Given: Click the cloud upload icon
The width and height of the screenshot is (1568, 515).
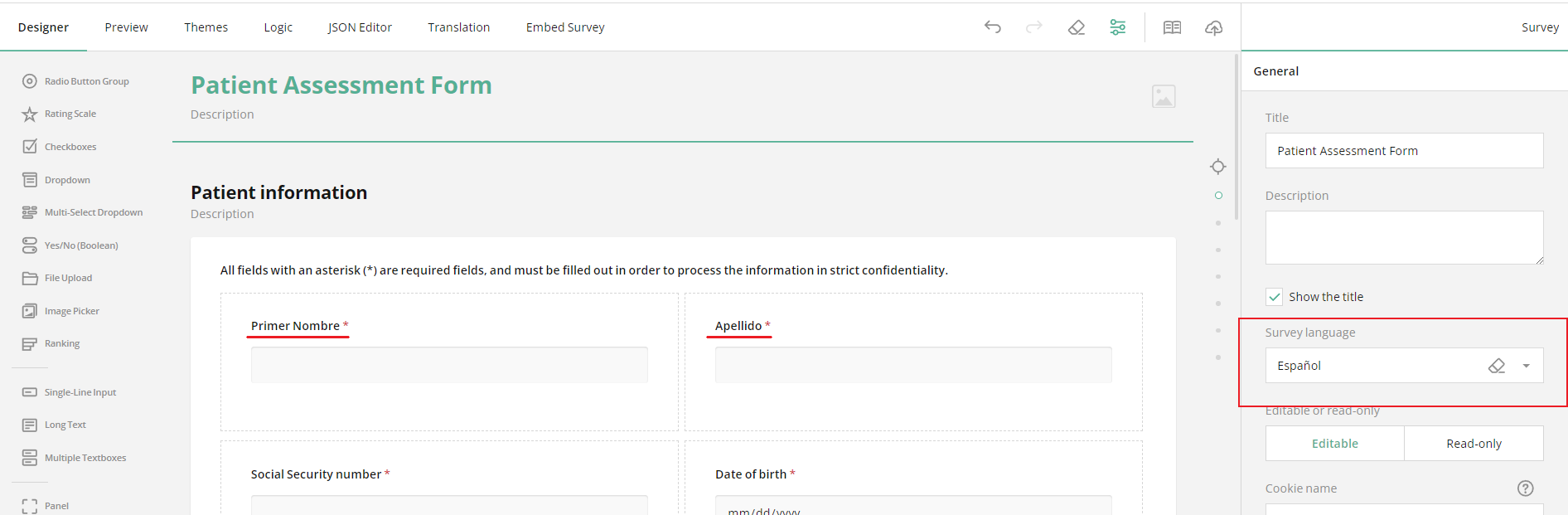Looking at the screenshot, I should point(1213,27).
